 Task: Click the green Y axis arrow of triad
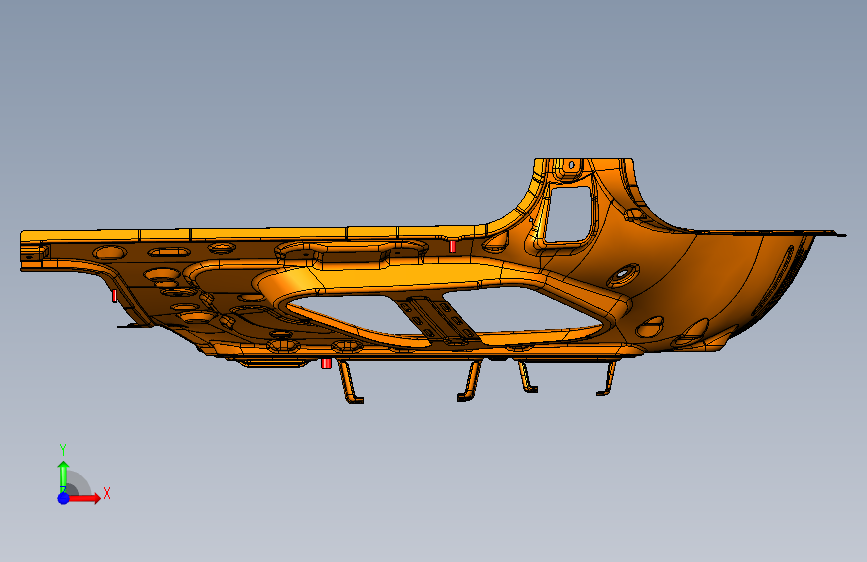point(64,477)
